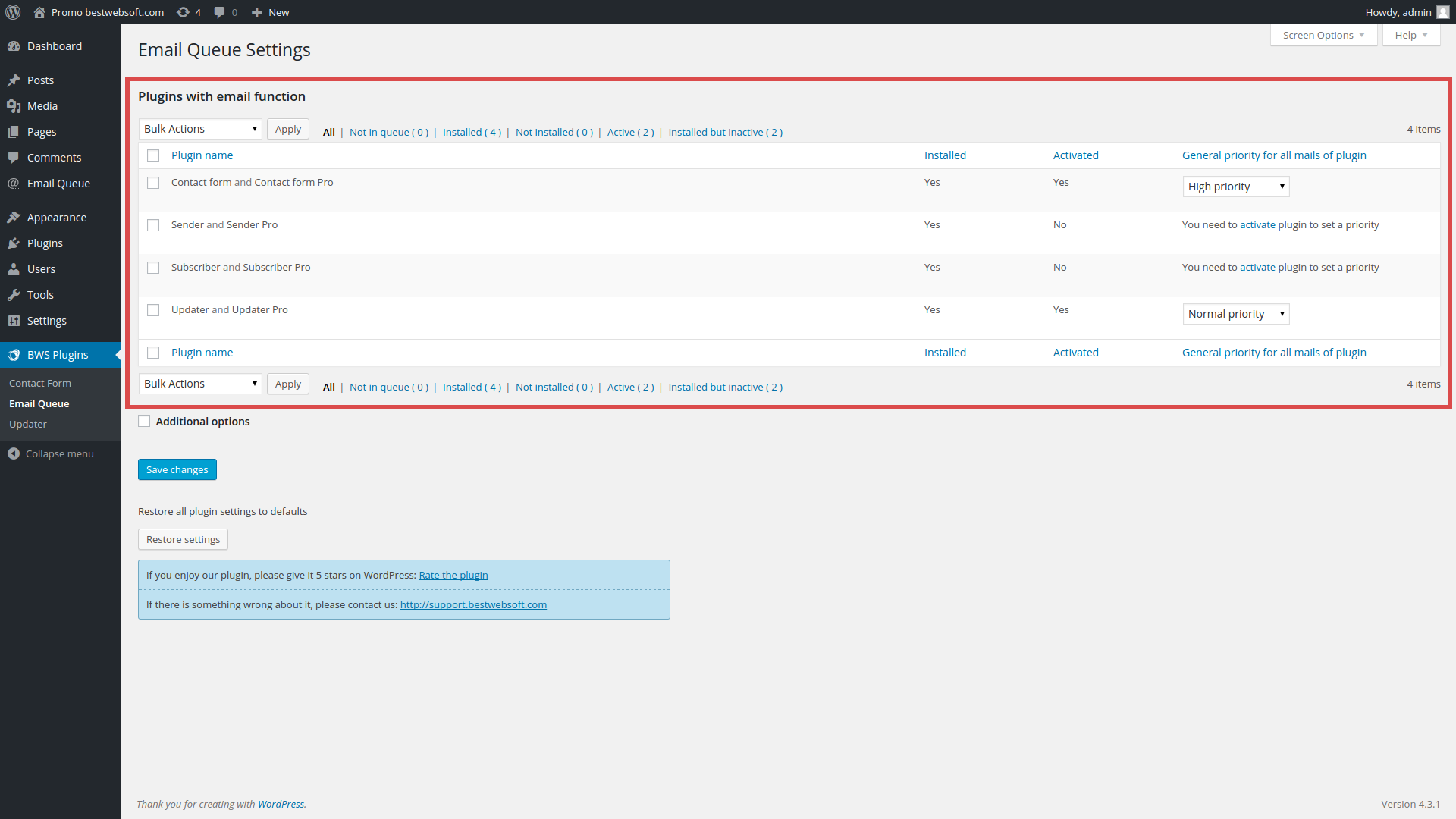Expand the Help panel
Image resolution: width=1456 pixels, height=819 pixels.
[x=1411, y=35]
